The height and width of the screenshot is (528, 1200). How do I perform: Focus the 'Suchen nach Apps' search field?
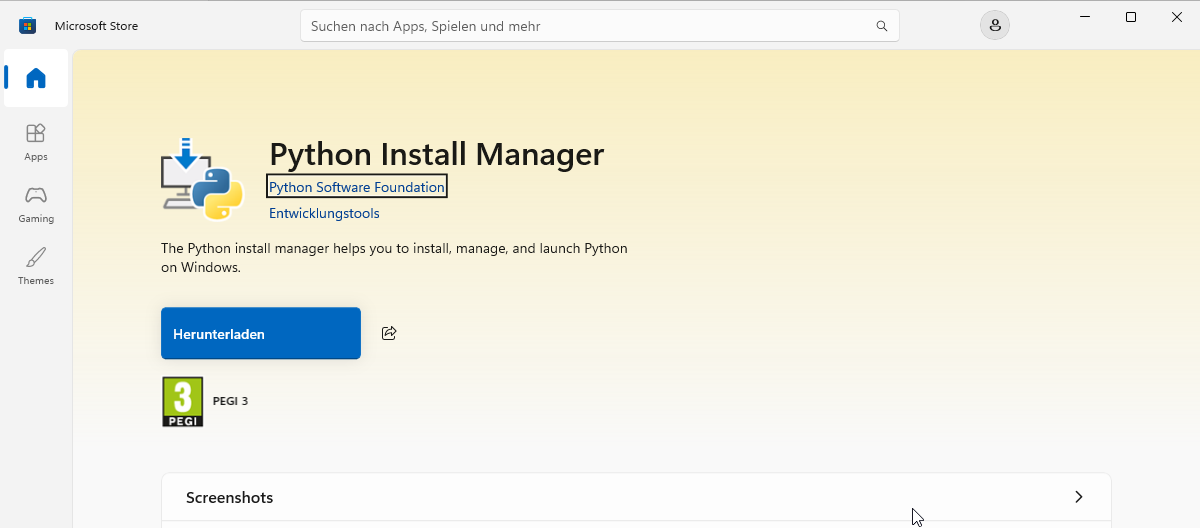(600, 26)
